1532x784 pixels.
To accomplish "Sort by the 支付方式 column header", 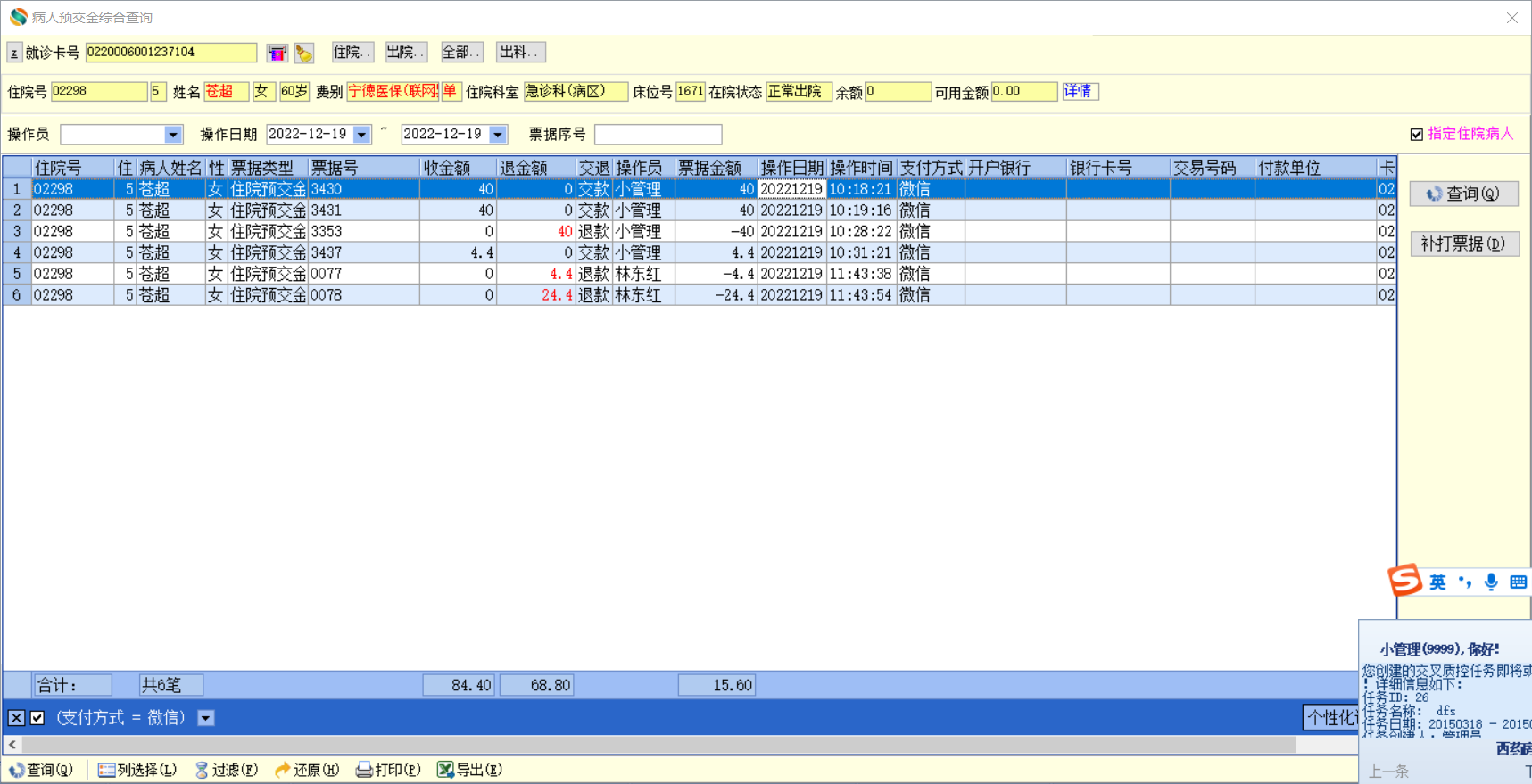I will [x=931, y=168].
